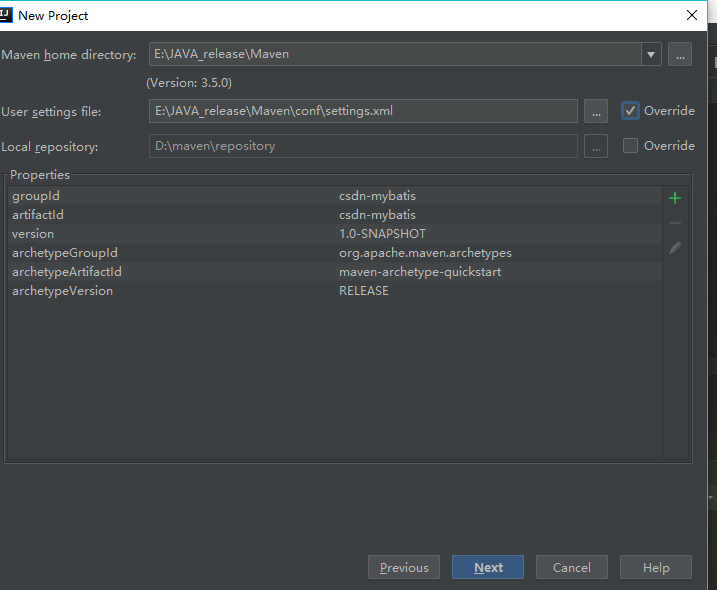The height and width of the screenshot is (590, 717).
Task: Cancel the New Project dialog
Action: tap(572, 568)
